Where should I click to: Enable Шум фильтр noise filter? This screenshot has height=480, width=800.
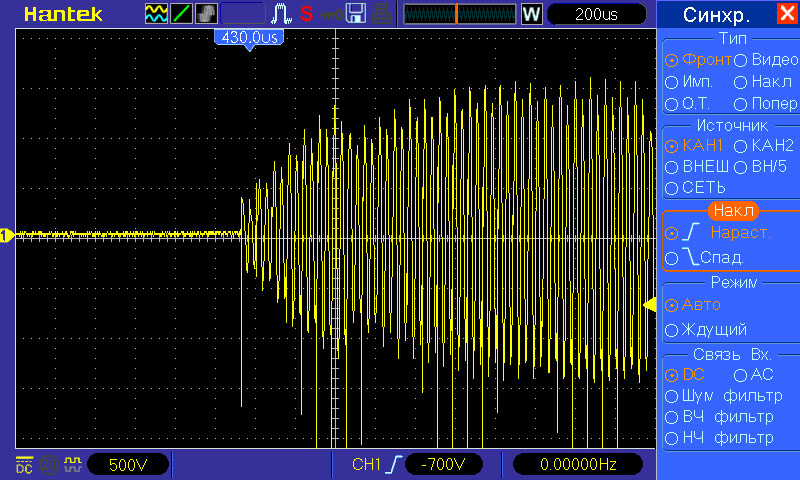[723, 396]
